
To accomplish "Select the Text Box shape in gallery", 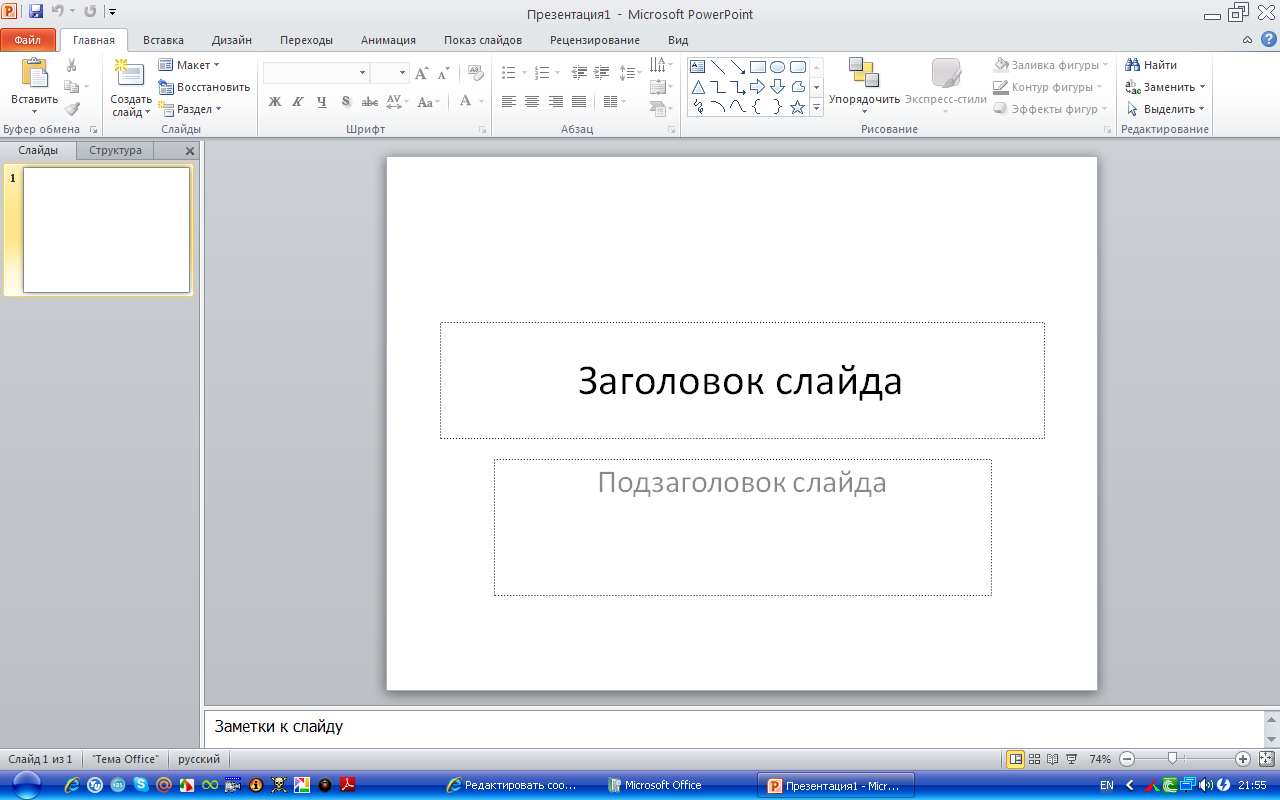I will tap(698, 67).
